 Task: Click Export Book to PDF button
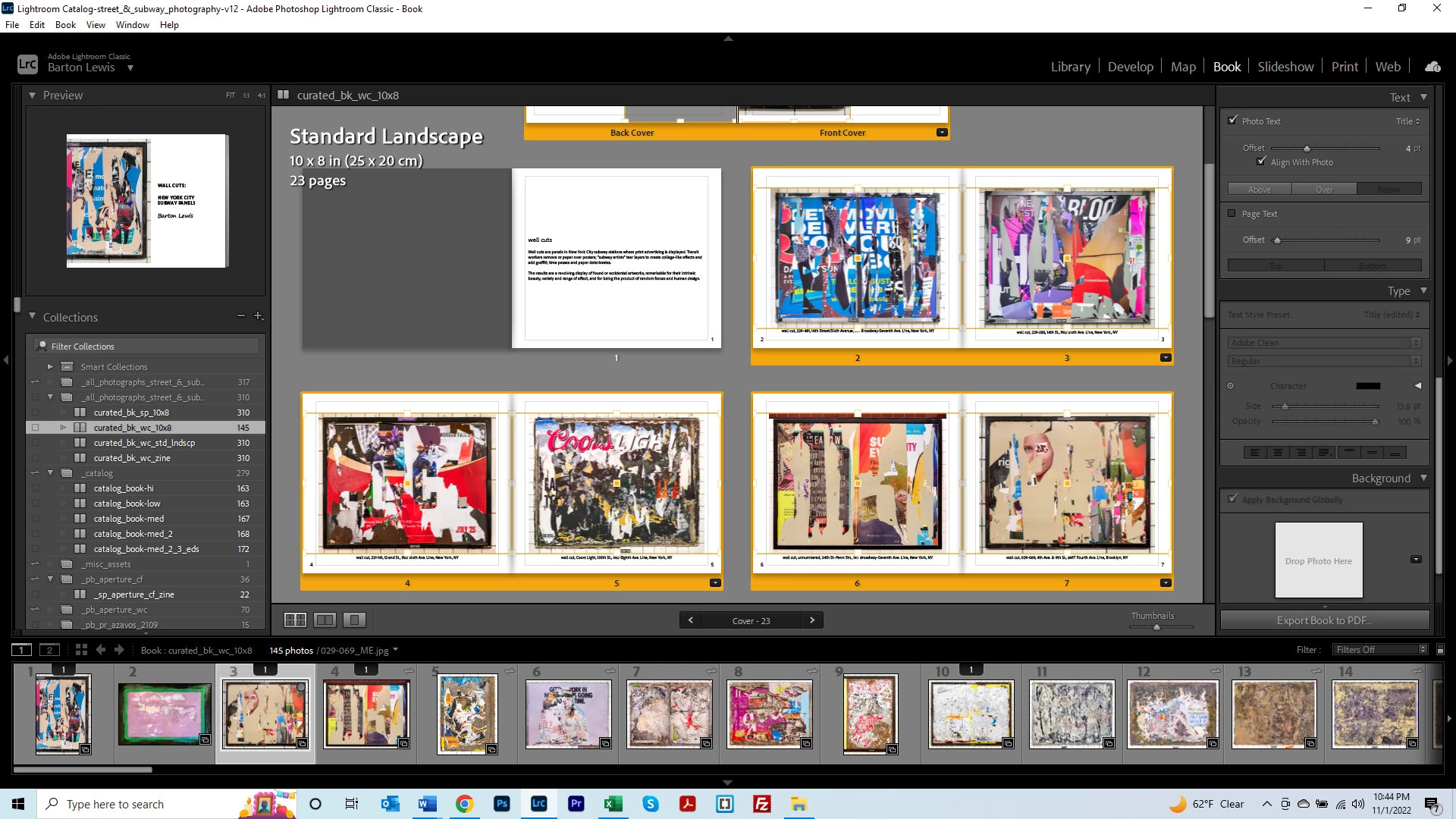pos(1324,620)
